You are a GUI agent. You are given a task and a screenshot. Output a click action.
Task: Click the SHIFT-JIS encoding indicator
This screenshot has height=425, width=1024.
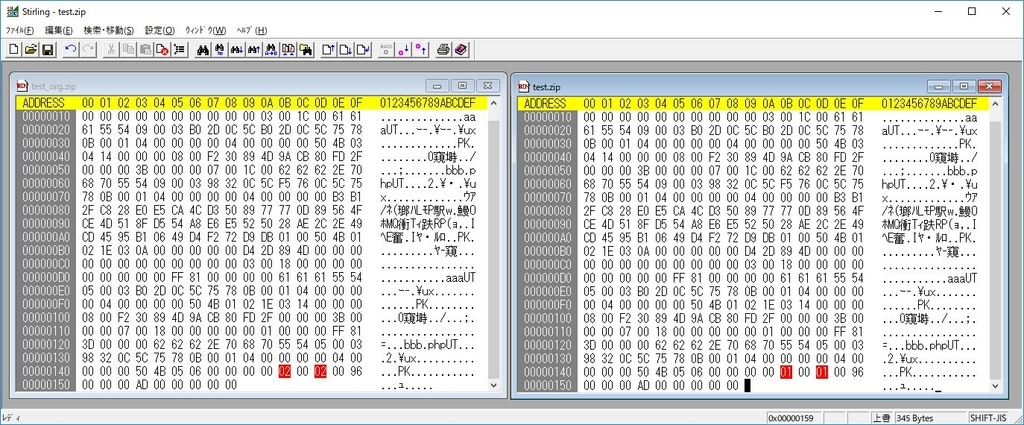coord(987,418)
